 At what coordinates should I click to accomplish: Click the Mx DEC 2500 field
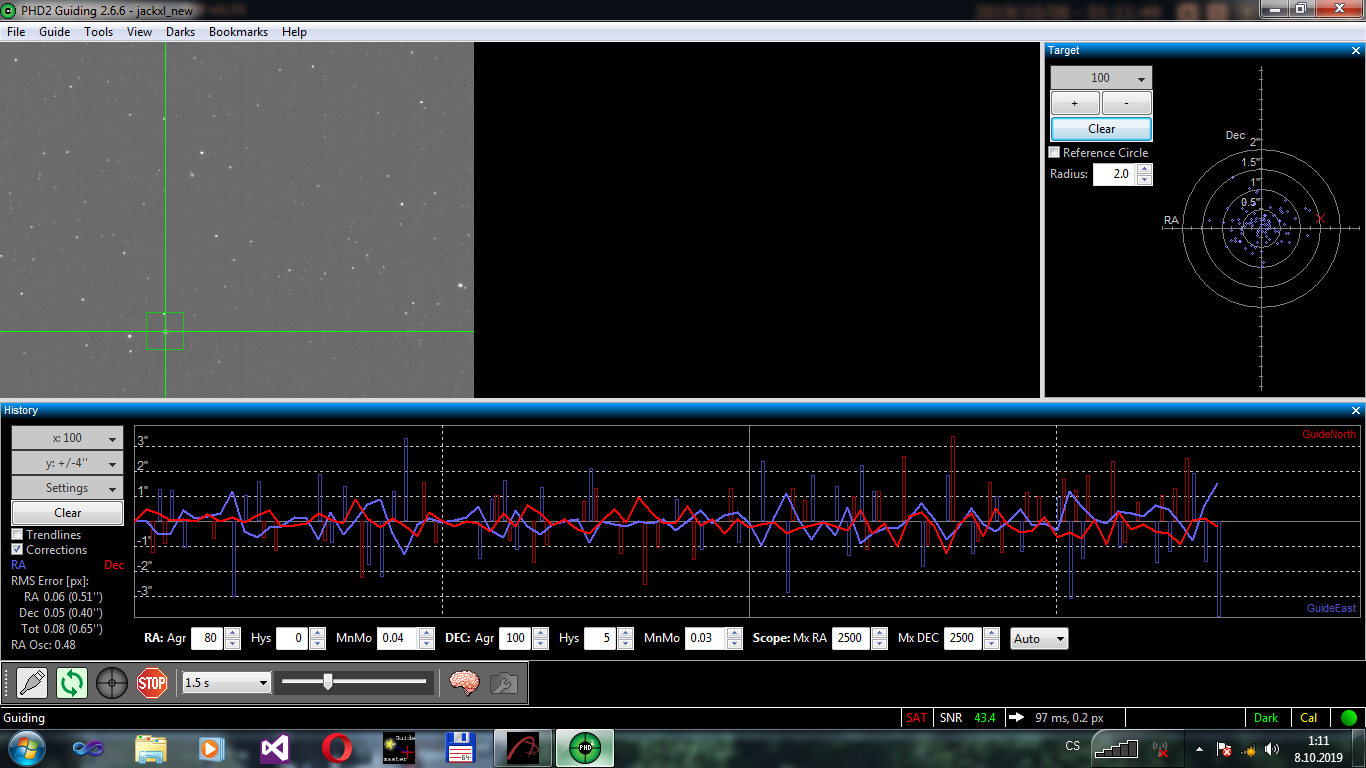963,638
